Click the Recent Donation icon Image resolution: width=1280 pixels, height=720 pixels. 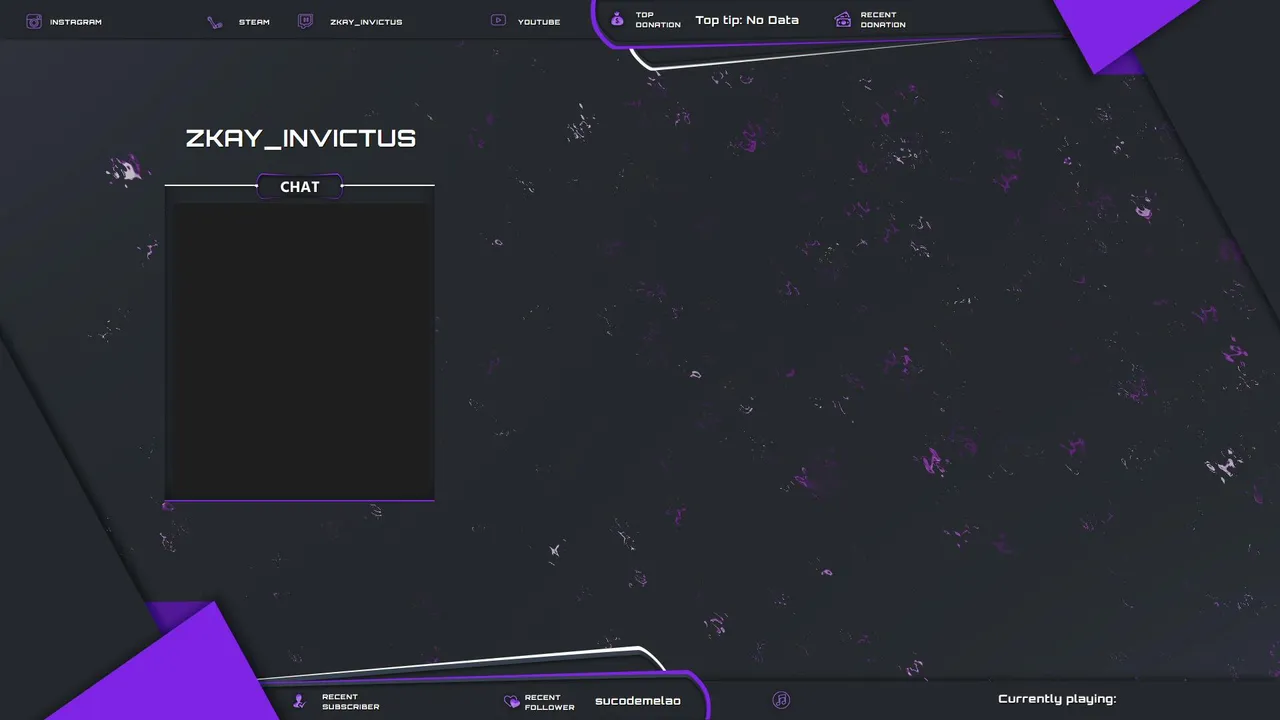(x=843, y=19)
